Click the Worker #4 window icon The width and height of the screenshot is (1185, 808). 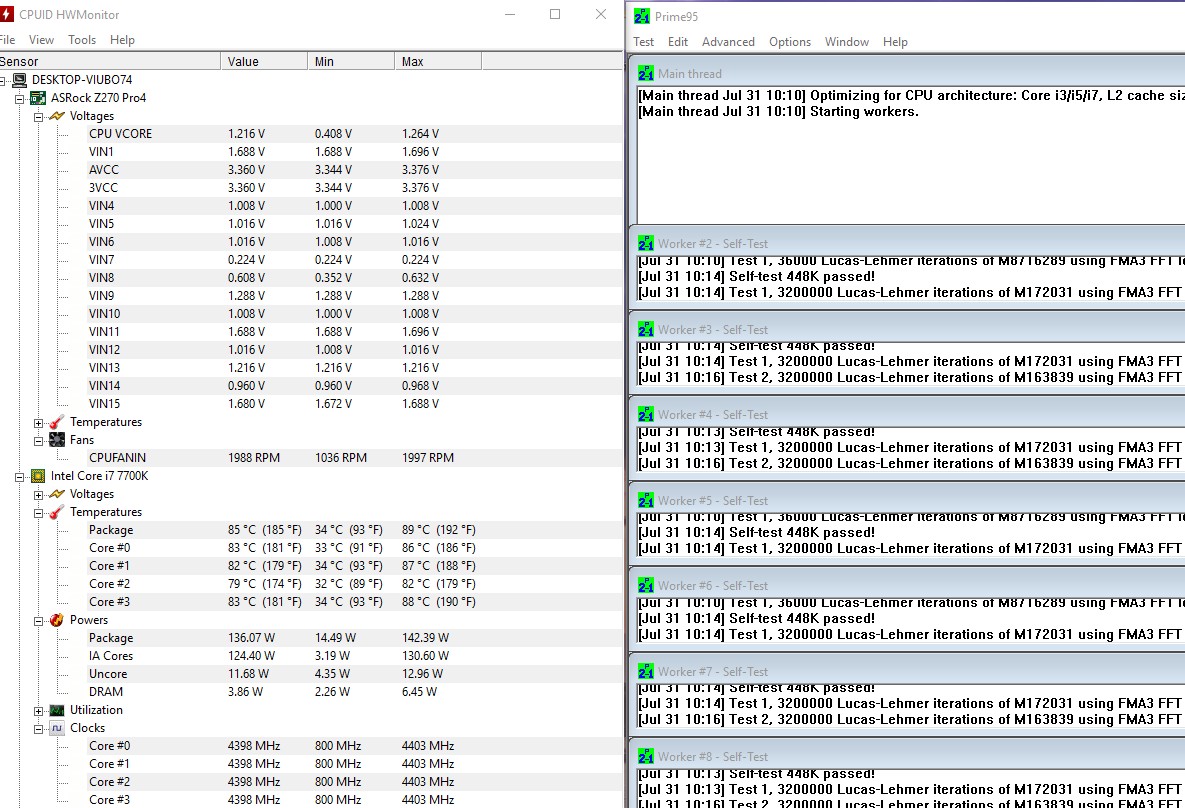(x=645, y=414)
